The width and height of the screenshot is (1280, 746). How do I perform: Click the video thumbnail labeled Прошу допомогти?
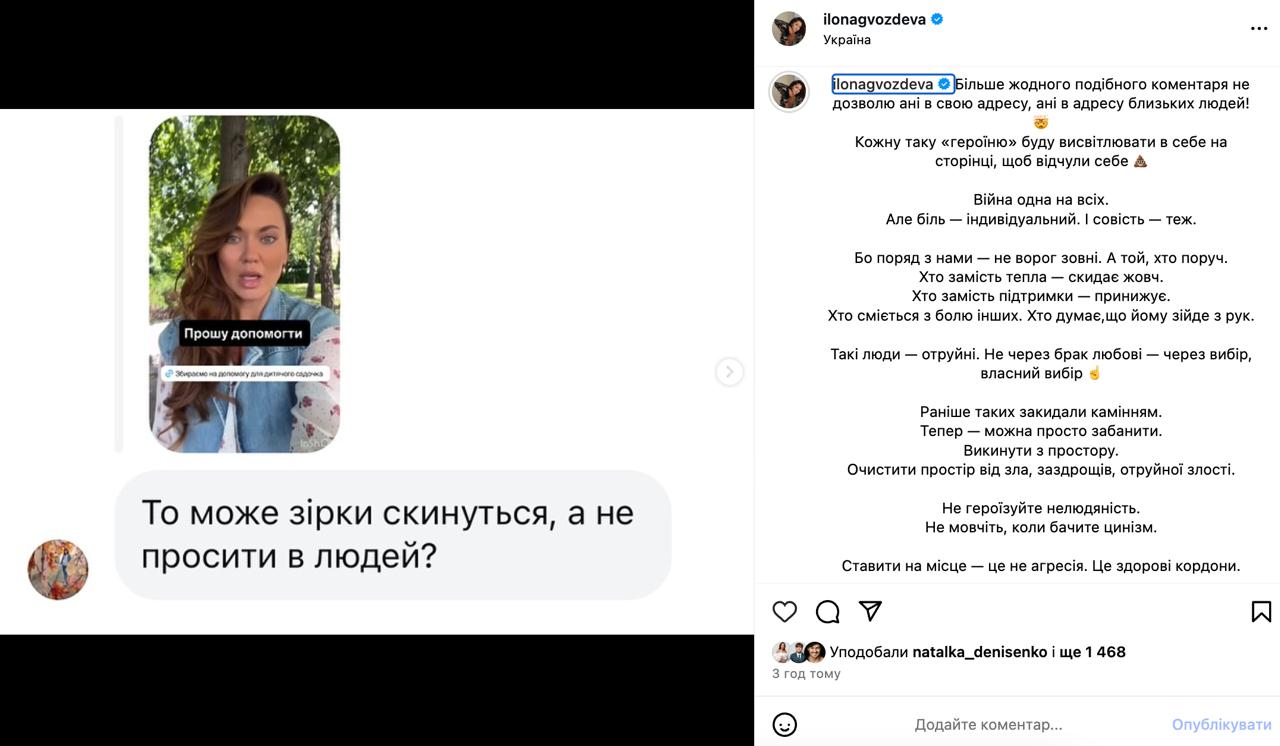click(x=244, y=284)
